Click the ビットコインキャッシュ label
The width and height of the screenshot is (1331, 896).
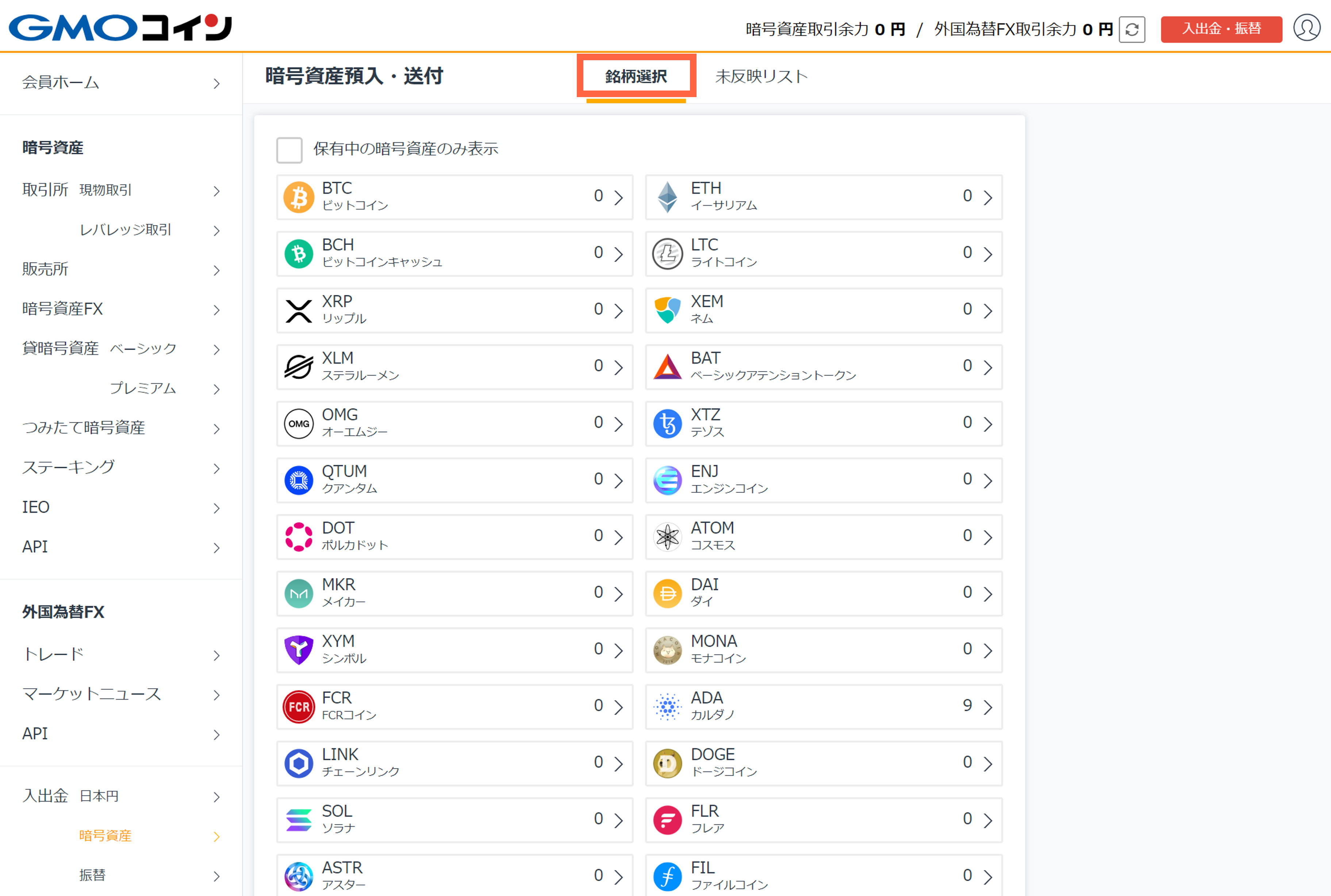click(x=382, y=262)
